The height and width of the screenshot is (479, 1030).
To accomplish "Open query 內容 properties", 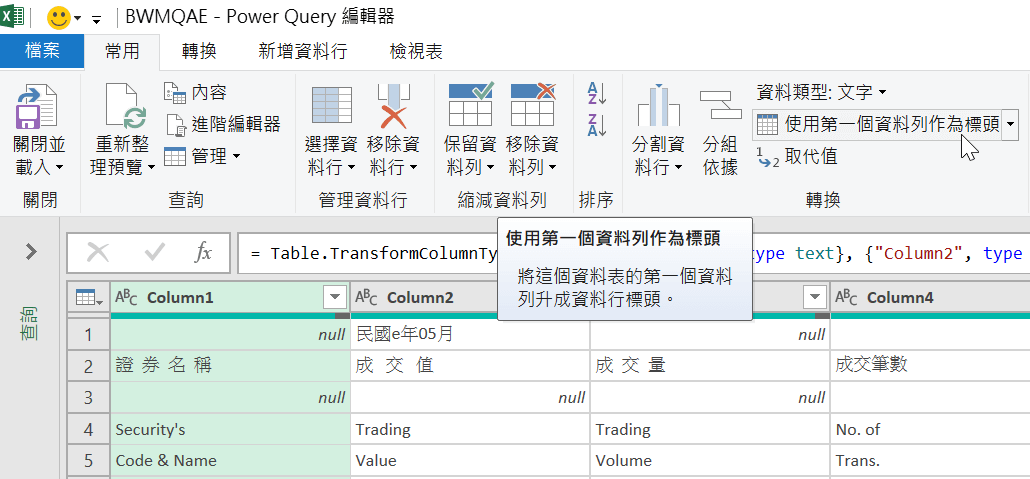I will (195, 93).
